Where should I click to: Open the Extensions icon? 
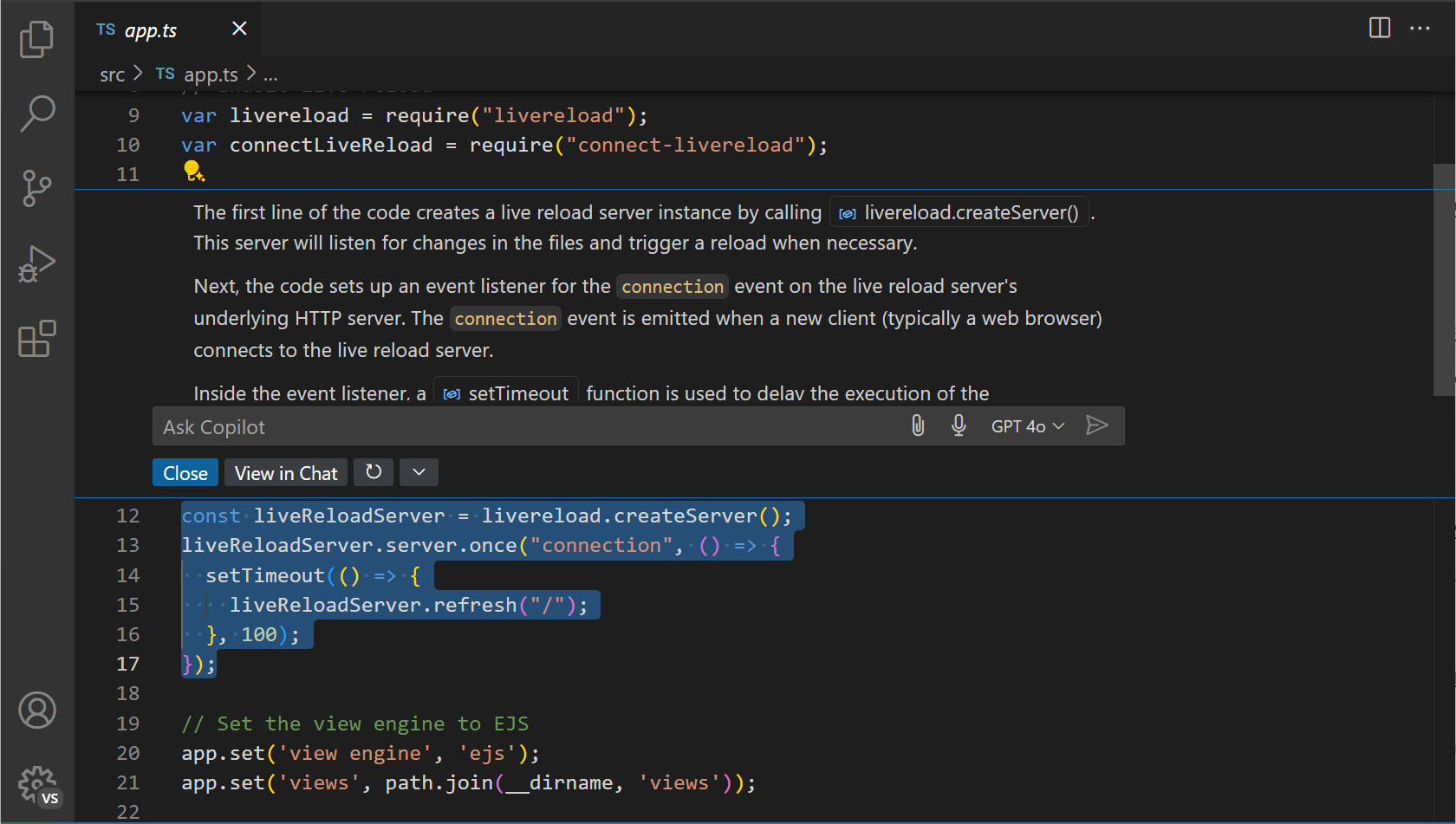[x=36, y=339]
